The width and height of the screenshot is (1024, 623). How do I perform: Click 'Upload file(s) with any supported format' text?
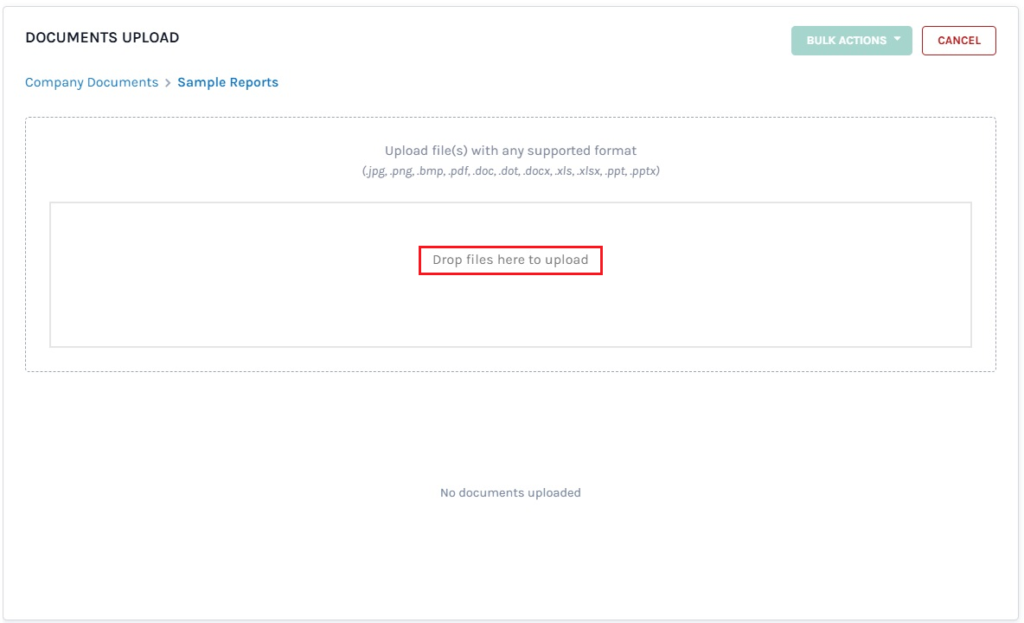click(x=510, y=151)
